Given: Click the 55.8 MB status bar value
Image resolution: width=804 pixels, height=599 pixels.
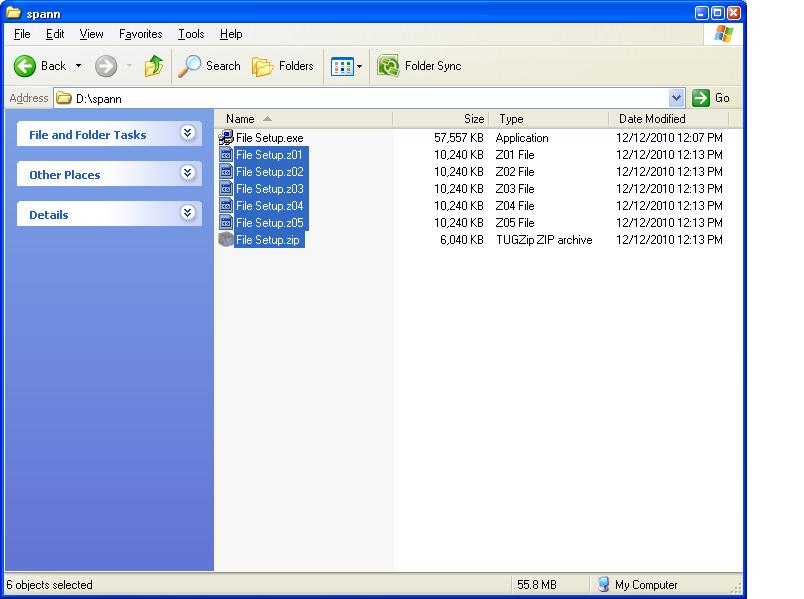Looking at the screenshot, I should [x=536, y=585].
